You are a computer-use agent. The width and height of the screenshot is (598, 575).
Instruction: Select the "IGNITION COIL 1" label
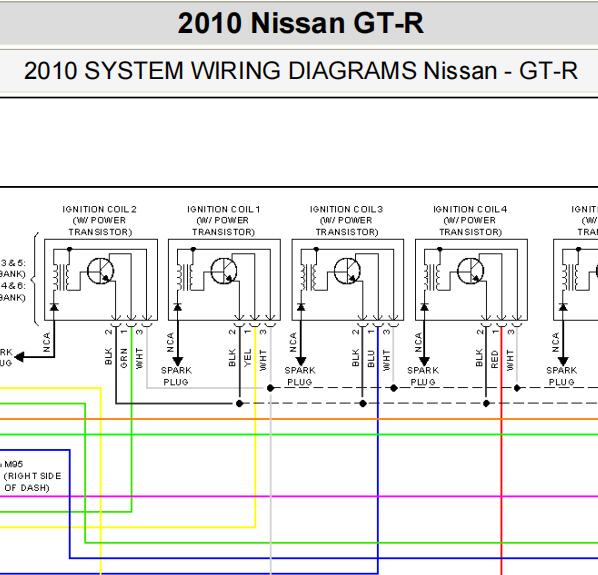point(224,209)
